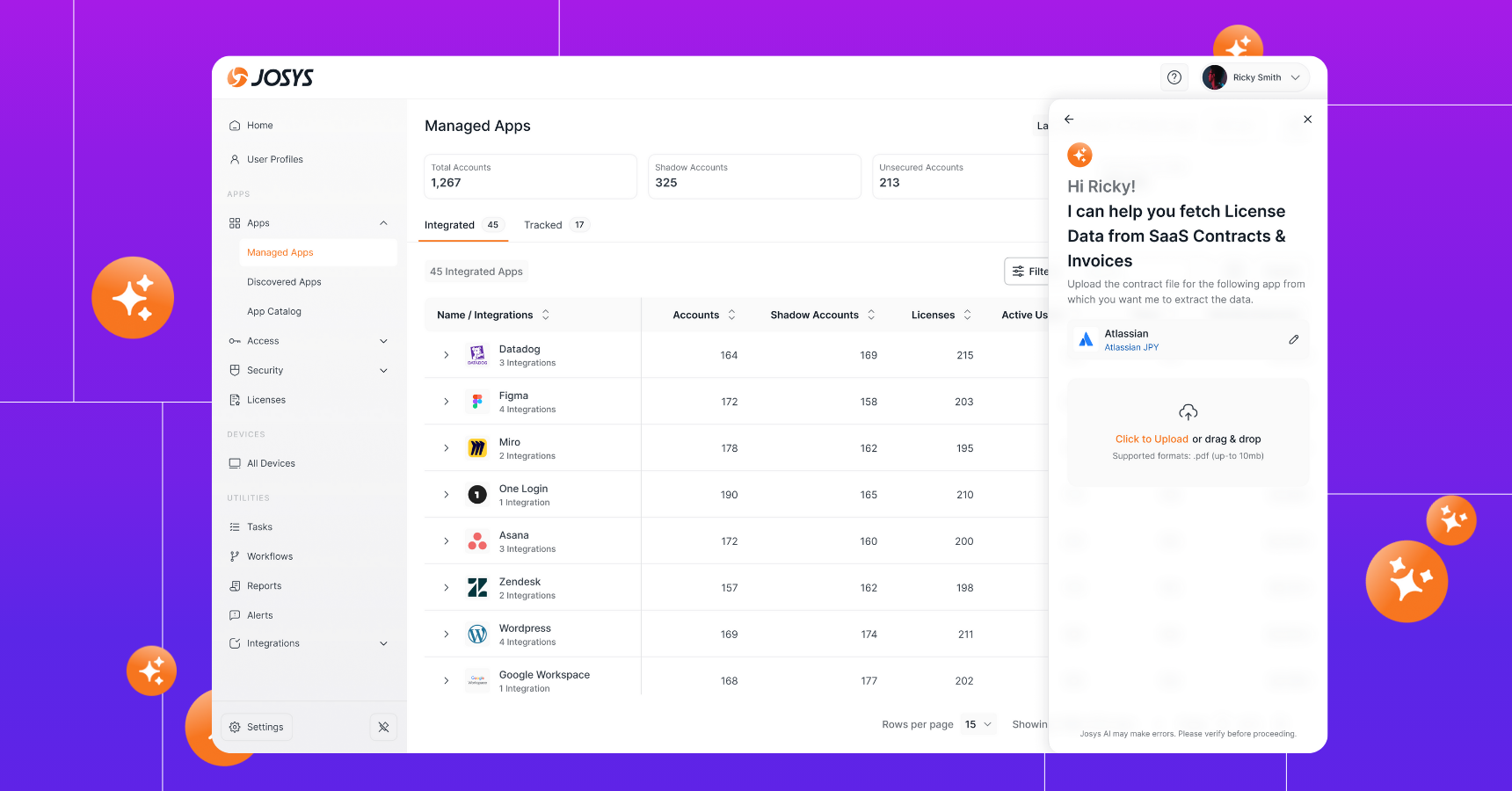Expand the One Login row
1512x791 pixels.
pyautogui.click(x=447, y=495)
